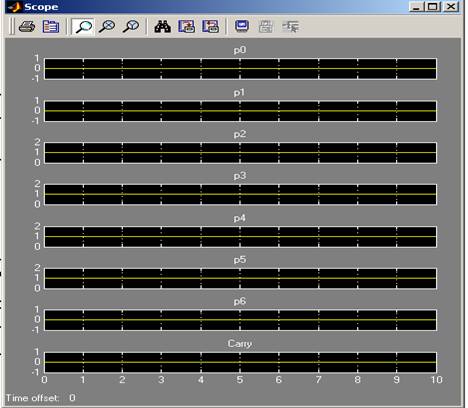Click the Print icon in Scope toolbar
The width and height of the screenshot is (468, 408).
pos(27,26)
